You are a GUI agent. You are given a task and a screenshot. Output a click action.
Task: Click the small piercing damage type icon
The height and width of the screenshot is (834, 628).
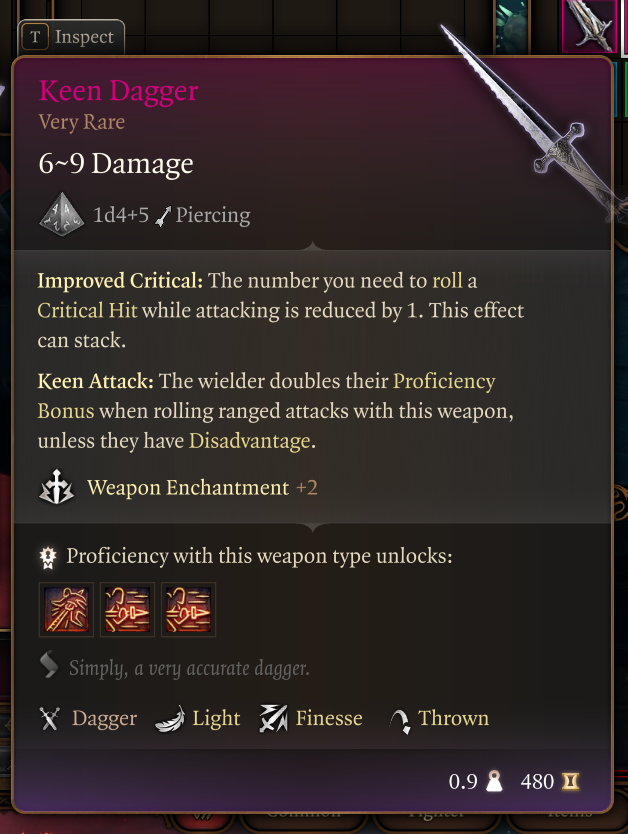point(163,216)
